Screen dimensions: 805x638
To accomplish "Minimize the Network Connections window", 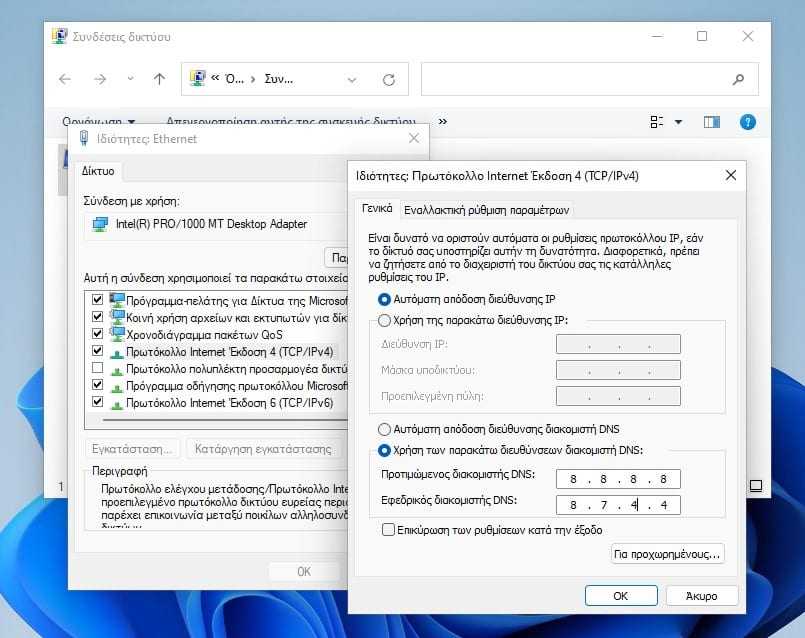I will point(657,36).
